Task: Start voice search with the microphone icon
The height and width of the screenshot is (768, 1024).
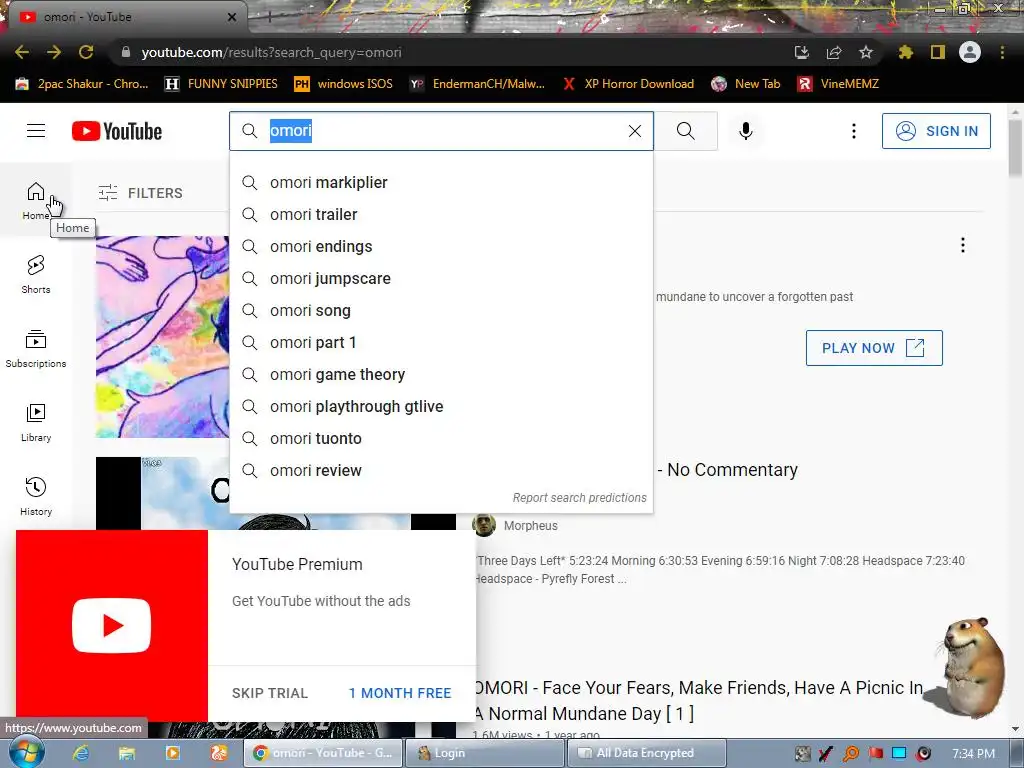Action: pyautogui.click(x=746, y=131)
